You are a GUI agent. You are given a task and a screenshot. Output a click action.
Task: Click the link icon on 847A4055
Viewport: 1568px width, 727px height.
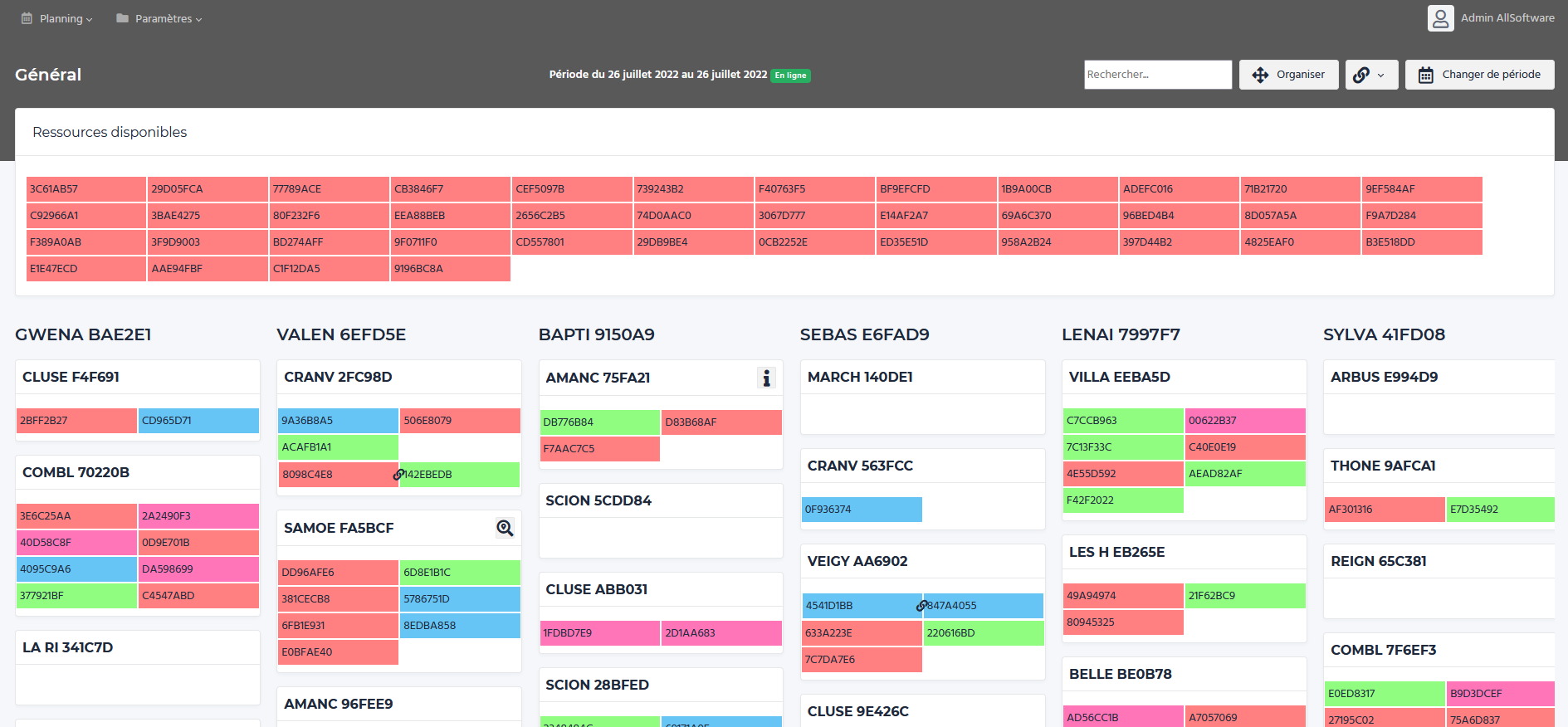click(921, 606)
